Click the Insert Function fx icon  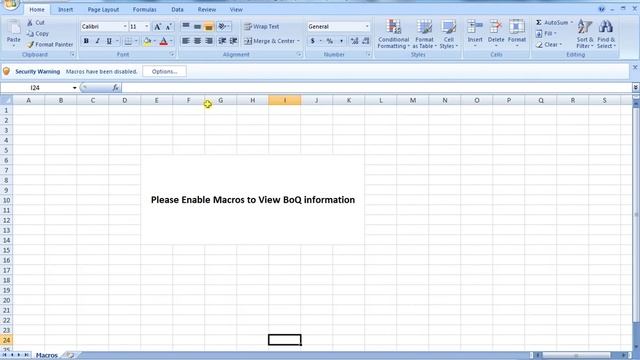coord(116,88)
